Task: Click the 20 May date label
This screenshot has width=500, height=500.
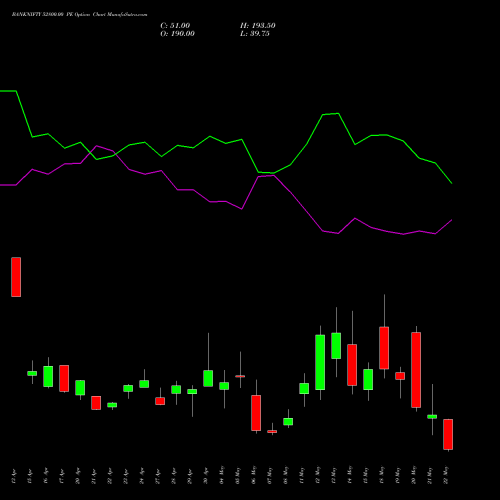Action: tap(414, 475)
